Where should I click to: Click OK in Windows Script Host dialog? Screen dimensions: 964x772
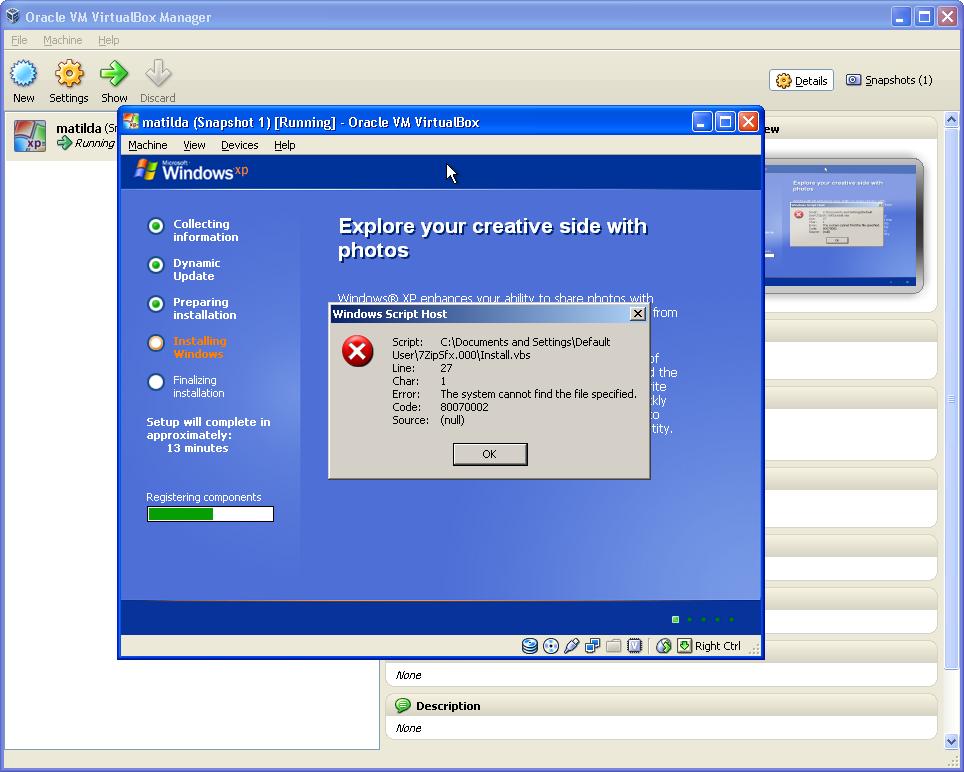(x=490, y=454)
